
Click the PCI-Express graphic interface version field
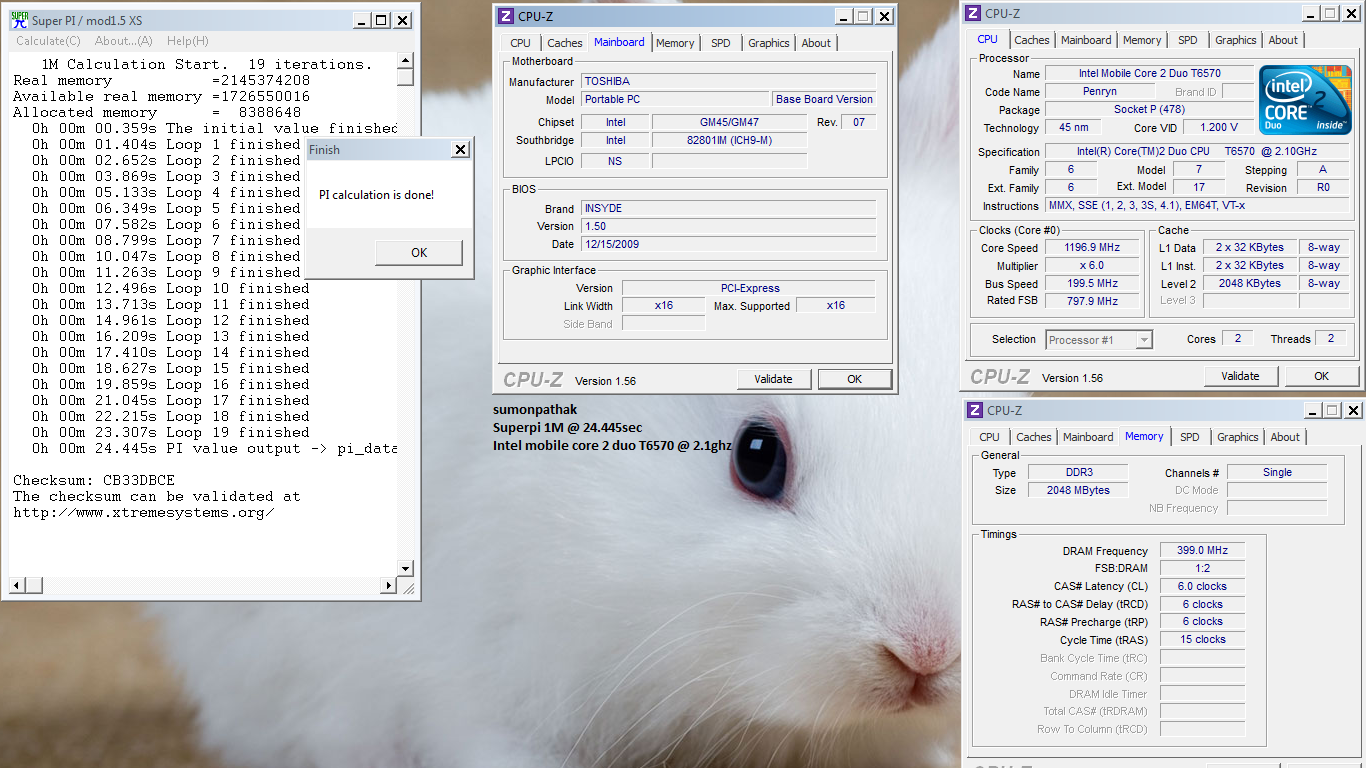pyautogui.click(x=749, y=288)
